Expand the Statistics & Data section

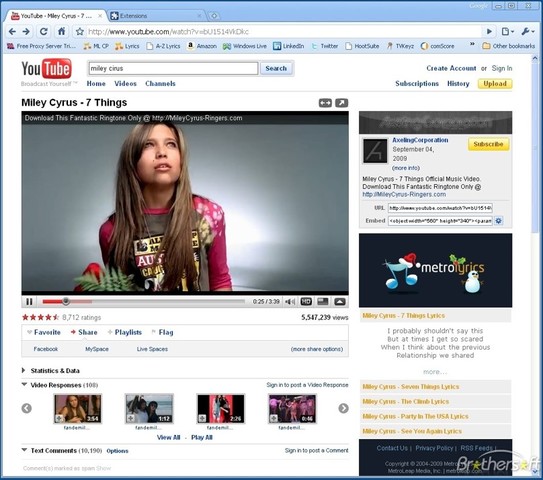point(51,371)
